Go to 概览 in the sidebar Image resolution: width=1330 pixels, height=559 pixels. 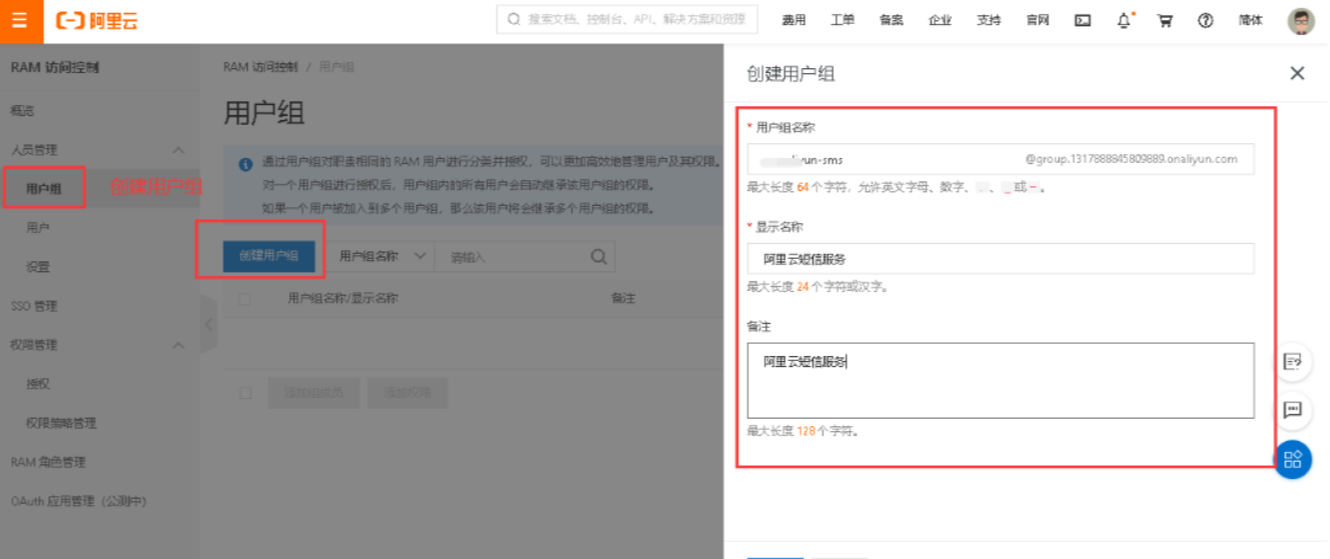coord(22,111)
